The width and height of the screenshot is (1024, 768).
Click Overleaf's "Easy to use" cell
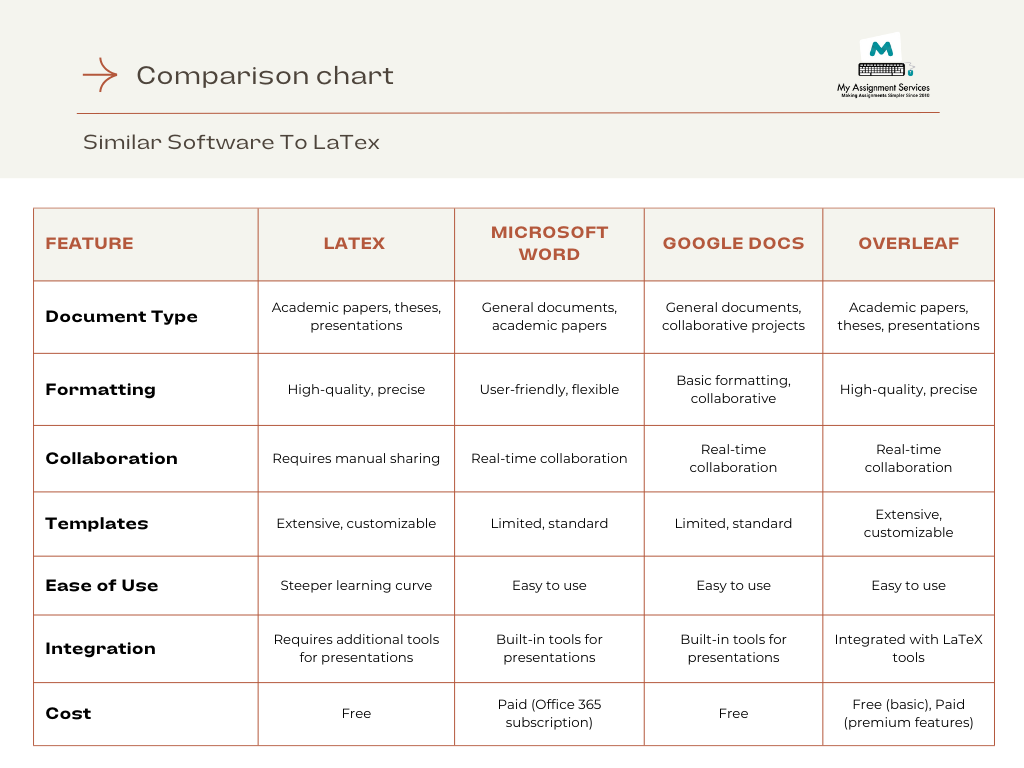908,586
